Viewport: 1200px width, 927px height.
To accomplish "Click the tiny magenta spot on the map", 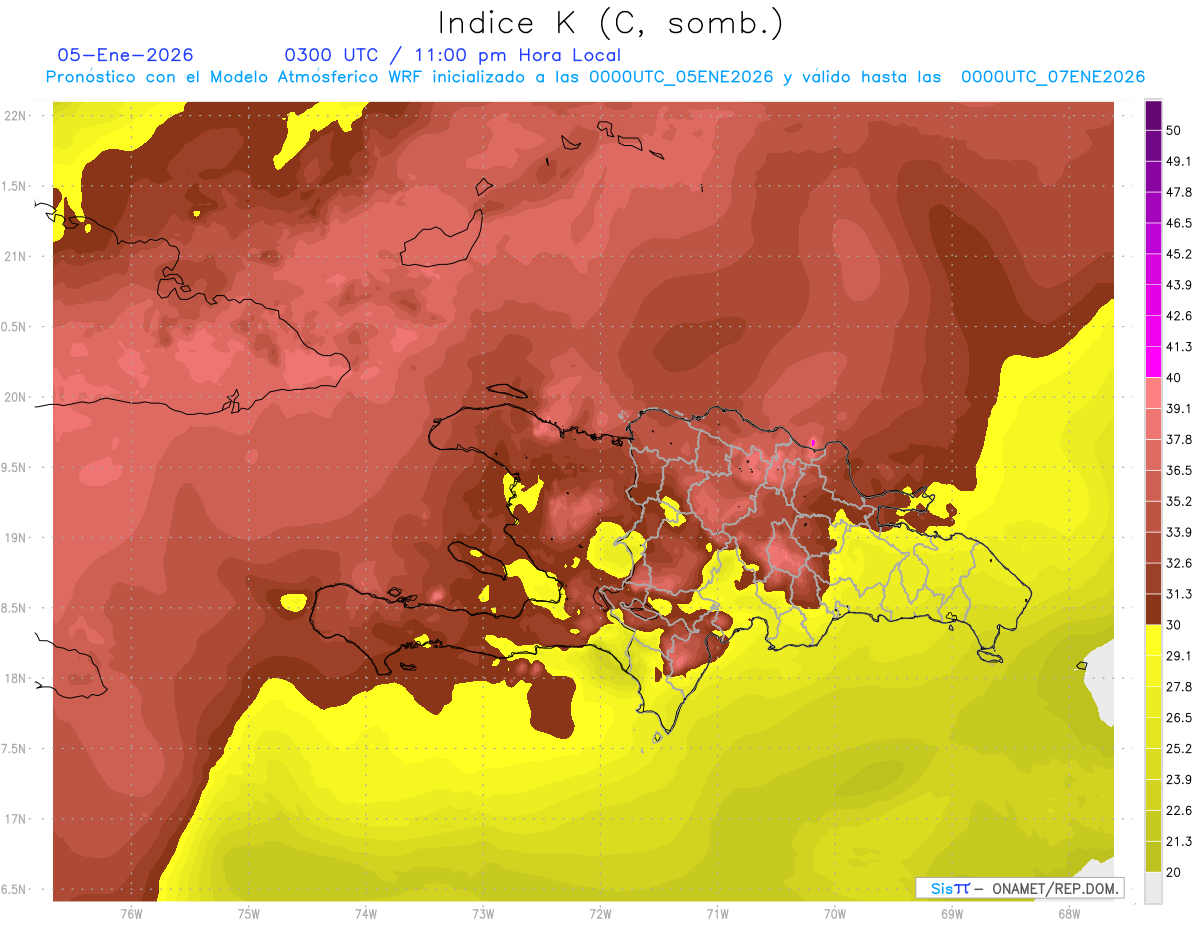I will pos(813,441).
